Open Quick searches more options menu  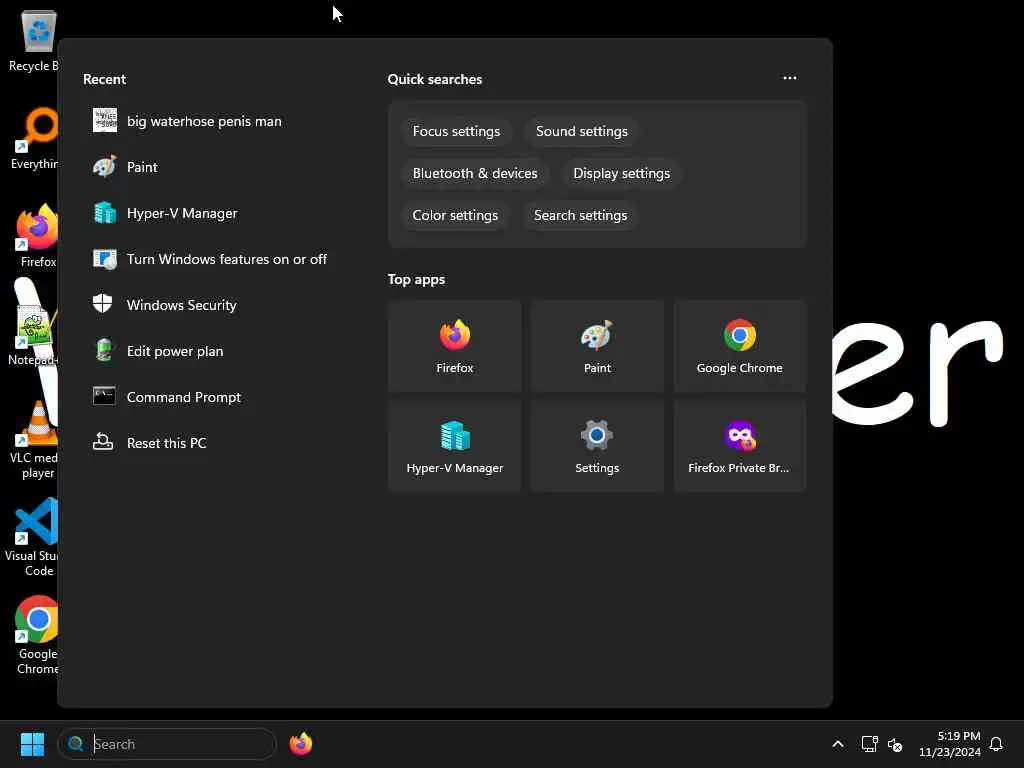[790, 78]
